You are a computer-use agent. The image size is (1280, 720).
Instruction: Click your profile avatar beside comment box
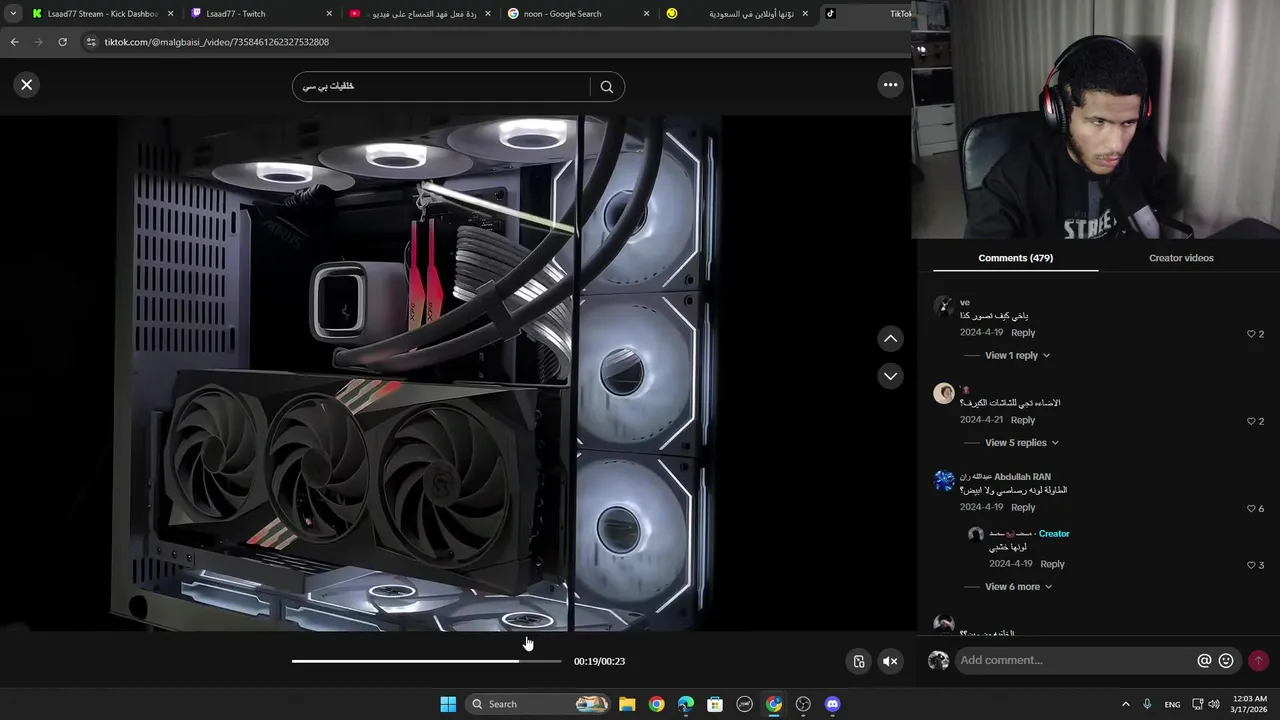coord(938,661)
